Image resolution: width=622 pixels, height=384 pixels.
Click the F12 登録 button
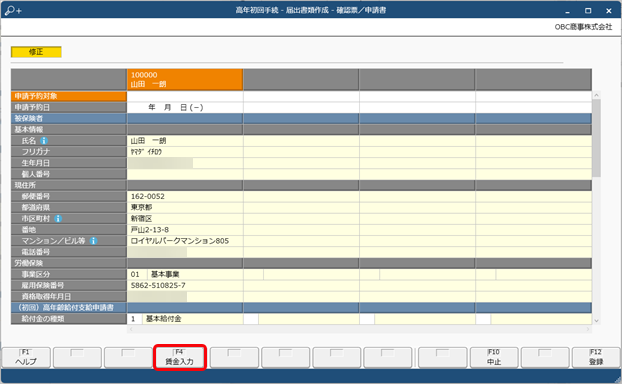(596, 357)
